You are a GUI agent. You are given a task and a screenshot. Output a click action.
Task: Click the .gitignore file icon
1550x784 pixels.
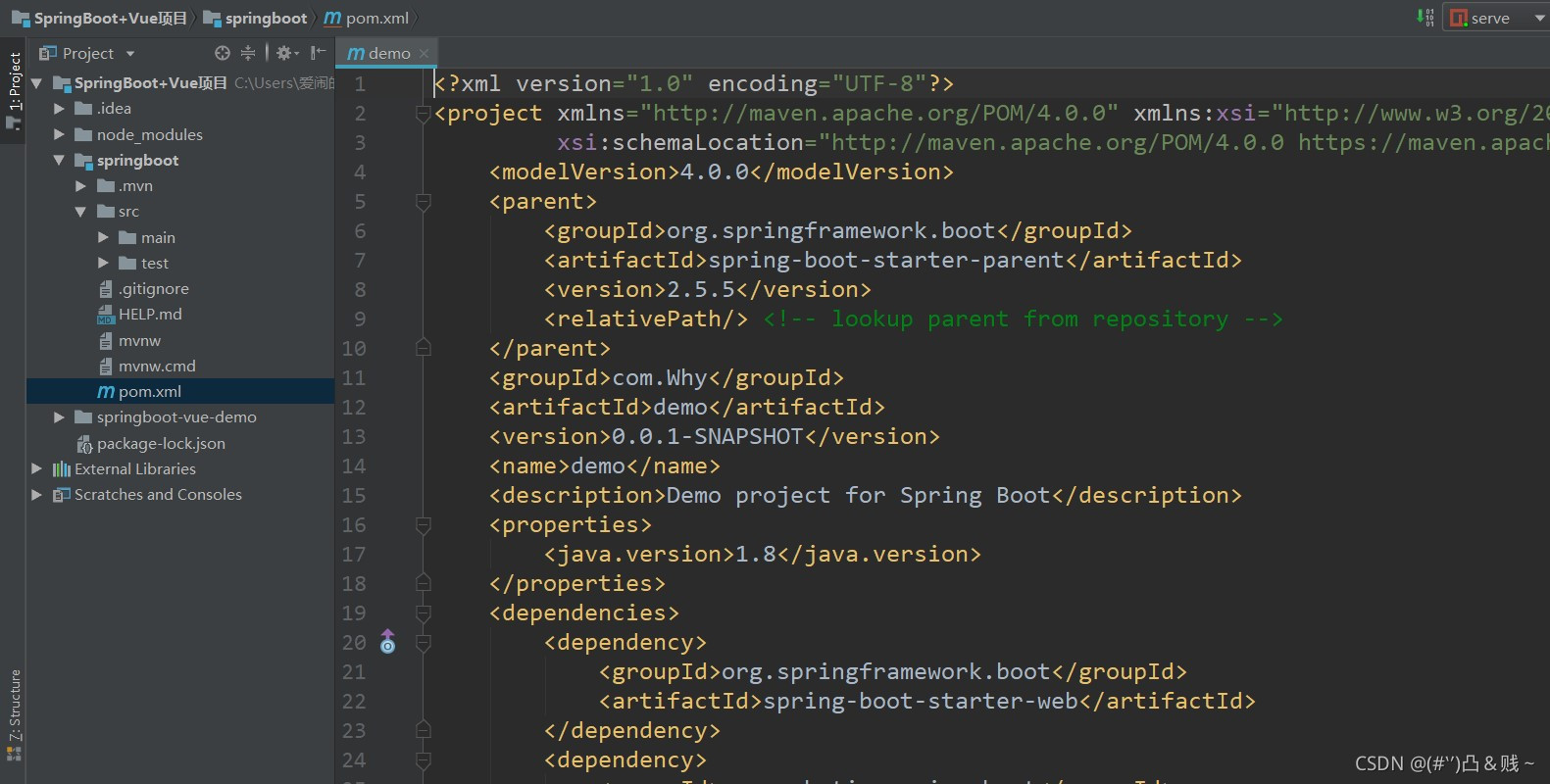106,289
